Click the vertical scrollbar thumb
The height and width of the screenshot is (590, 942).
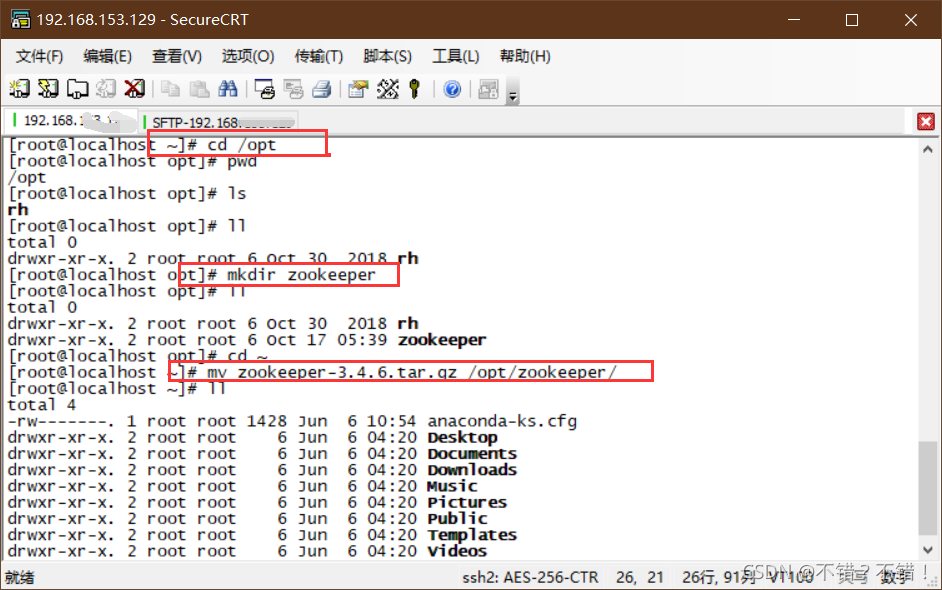tap(928, 488)
